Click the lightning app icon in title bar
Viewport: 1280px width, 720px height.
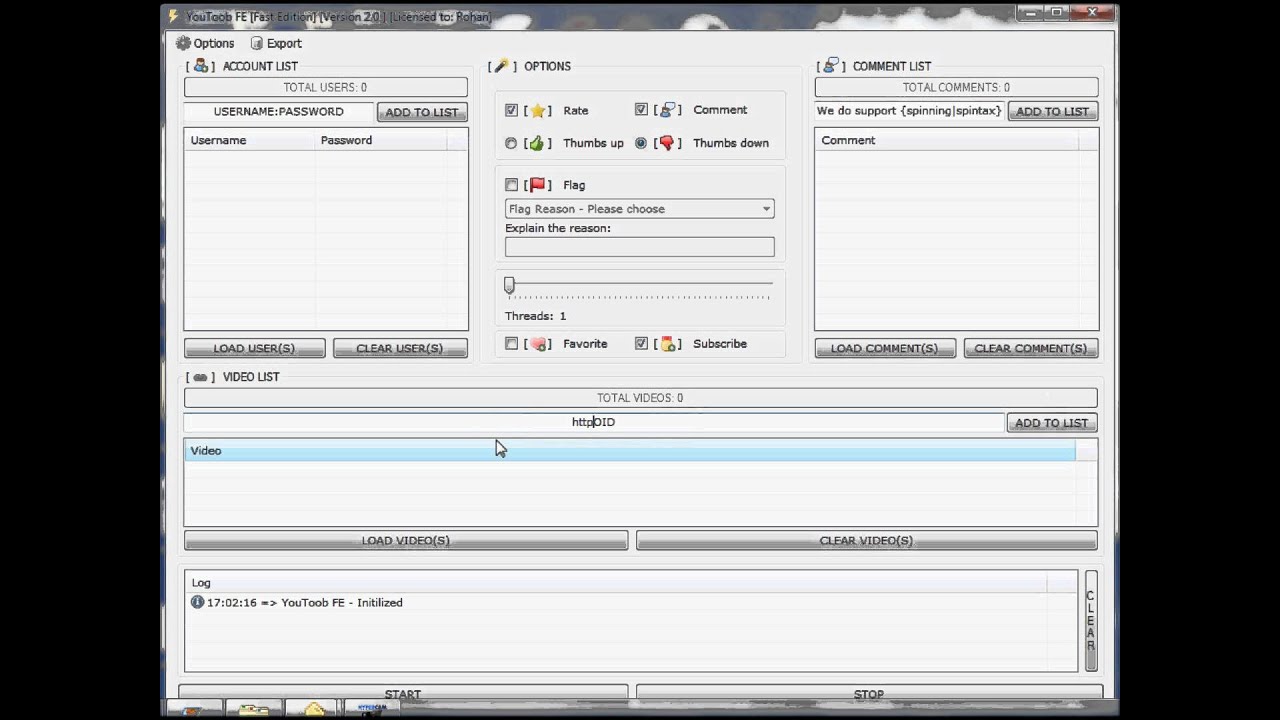point(173,16)
